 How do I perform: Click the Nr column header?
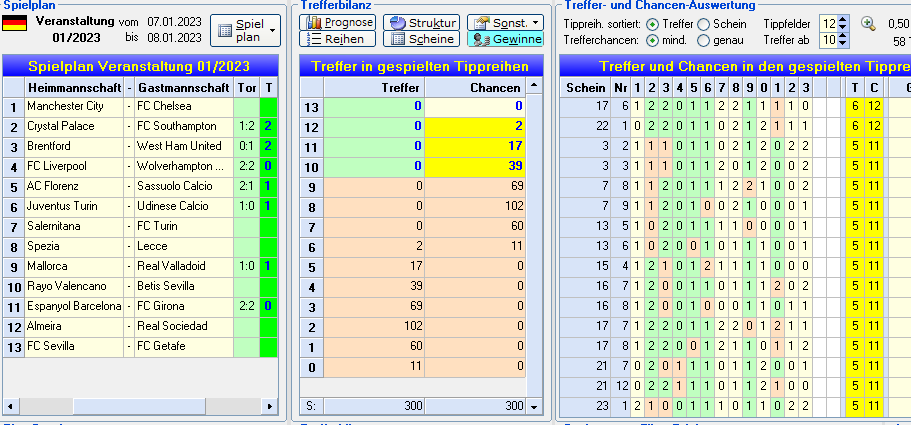tap(620, 88)
